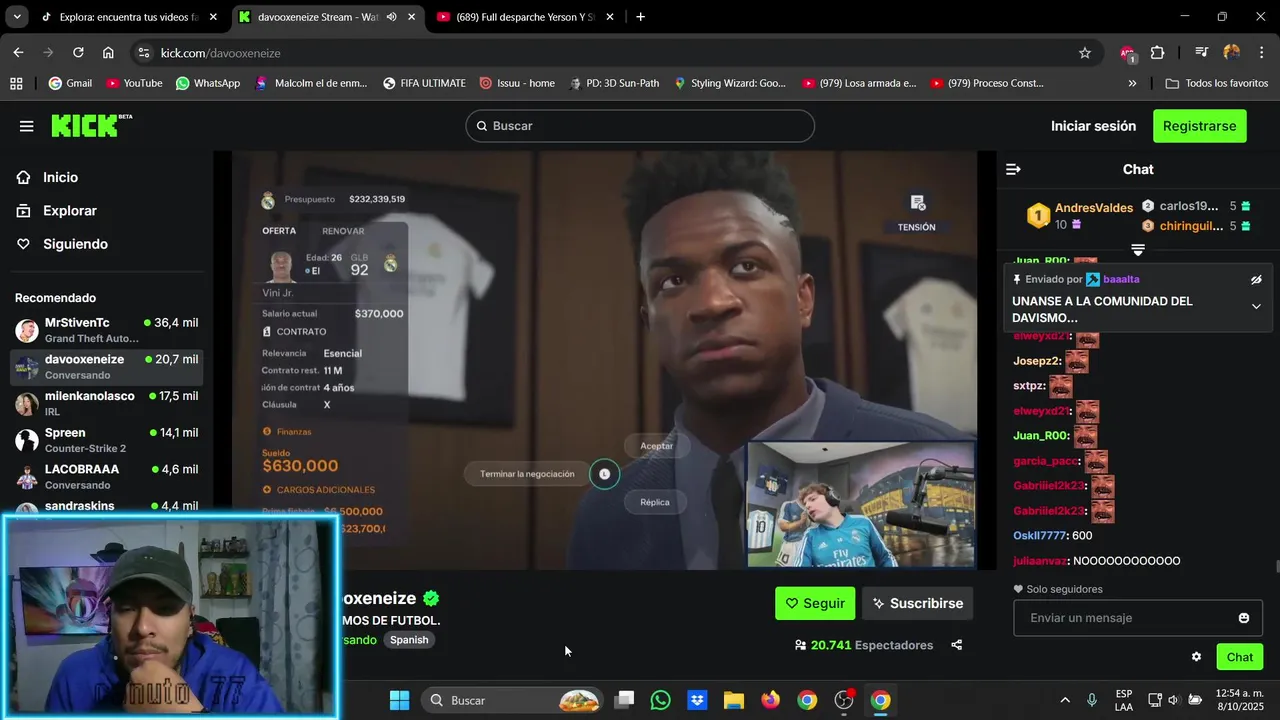
Task: Close the davooxeneize Stream tab
Action: 410,17
